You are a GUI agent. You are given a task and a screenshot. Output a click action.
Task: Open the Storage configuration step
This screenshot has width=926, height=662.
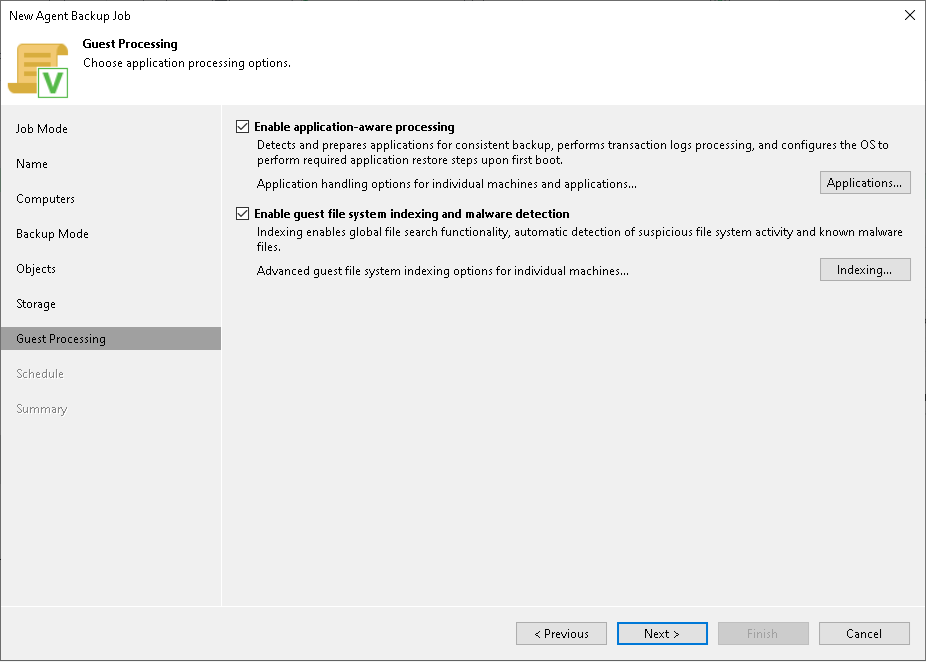[35, 303]
